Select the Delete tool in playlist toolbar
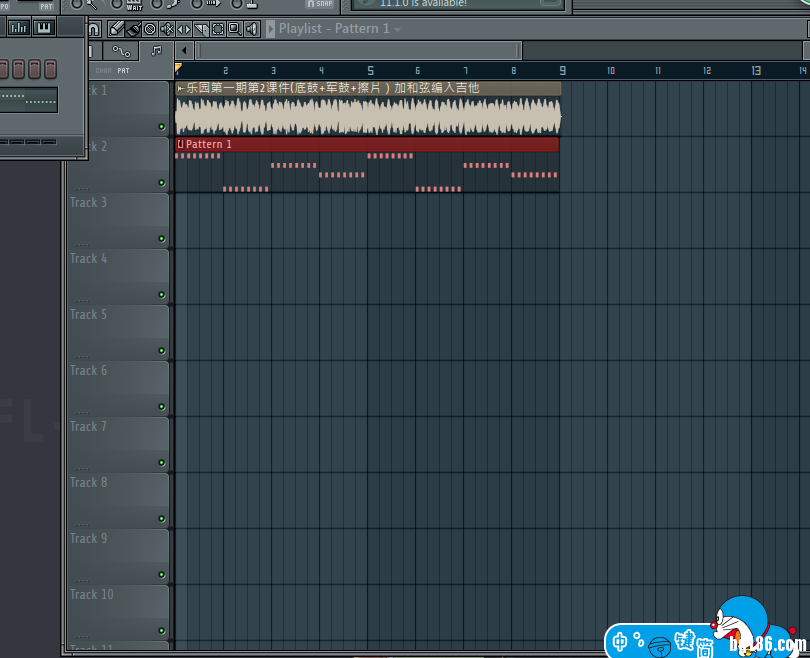The width and height of the screenshot is (810, 658). coord(149,29)
